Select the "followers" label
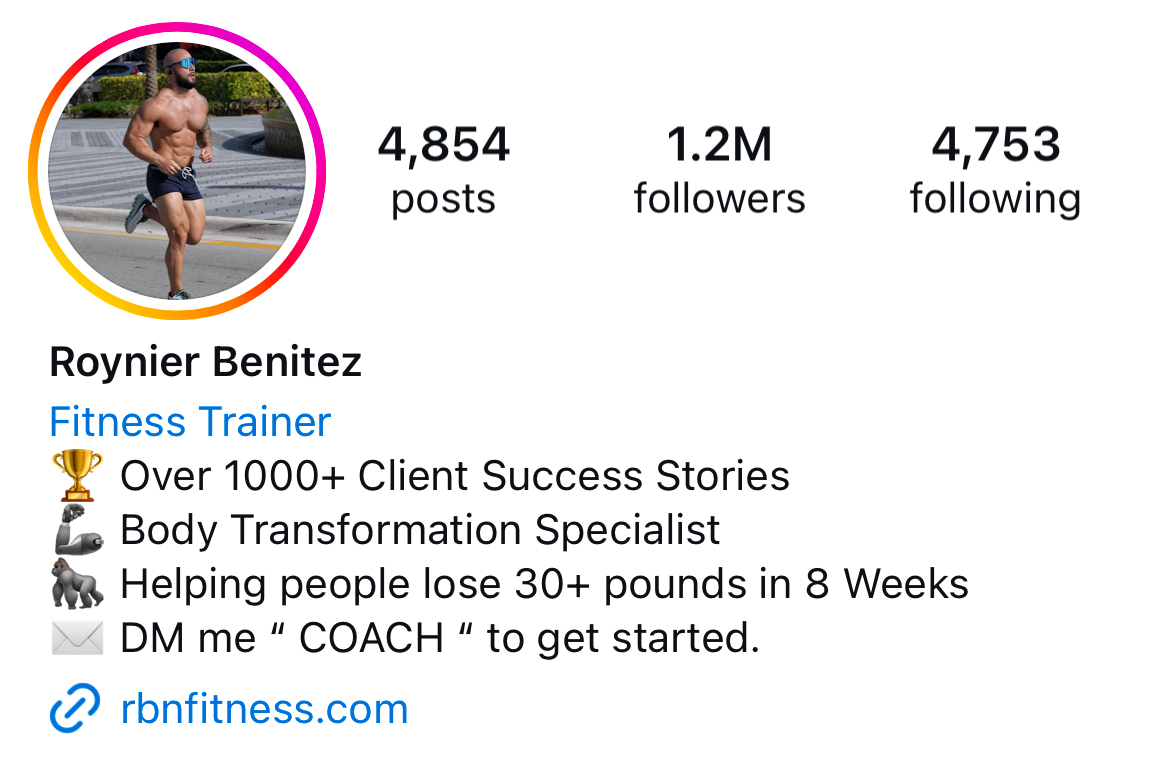The image size is (1170, 760). tap(719, 199)
